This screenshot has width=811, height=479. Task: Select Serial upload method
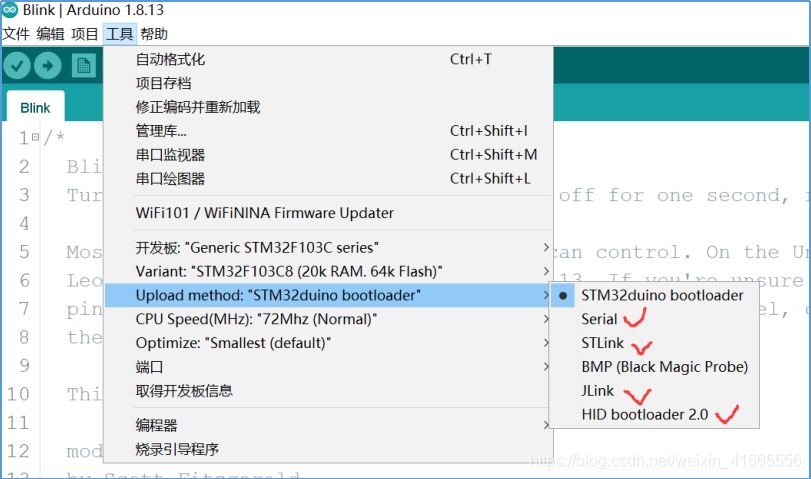click(654, 319)
